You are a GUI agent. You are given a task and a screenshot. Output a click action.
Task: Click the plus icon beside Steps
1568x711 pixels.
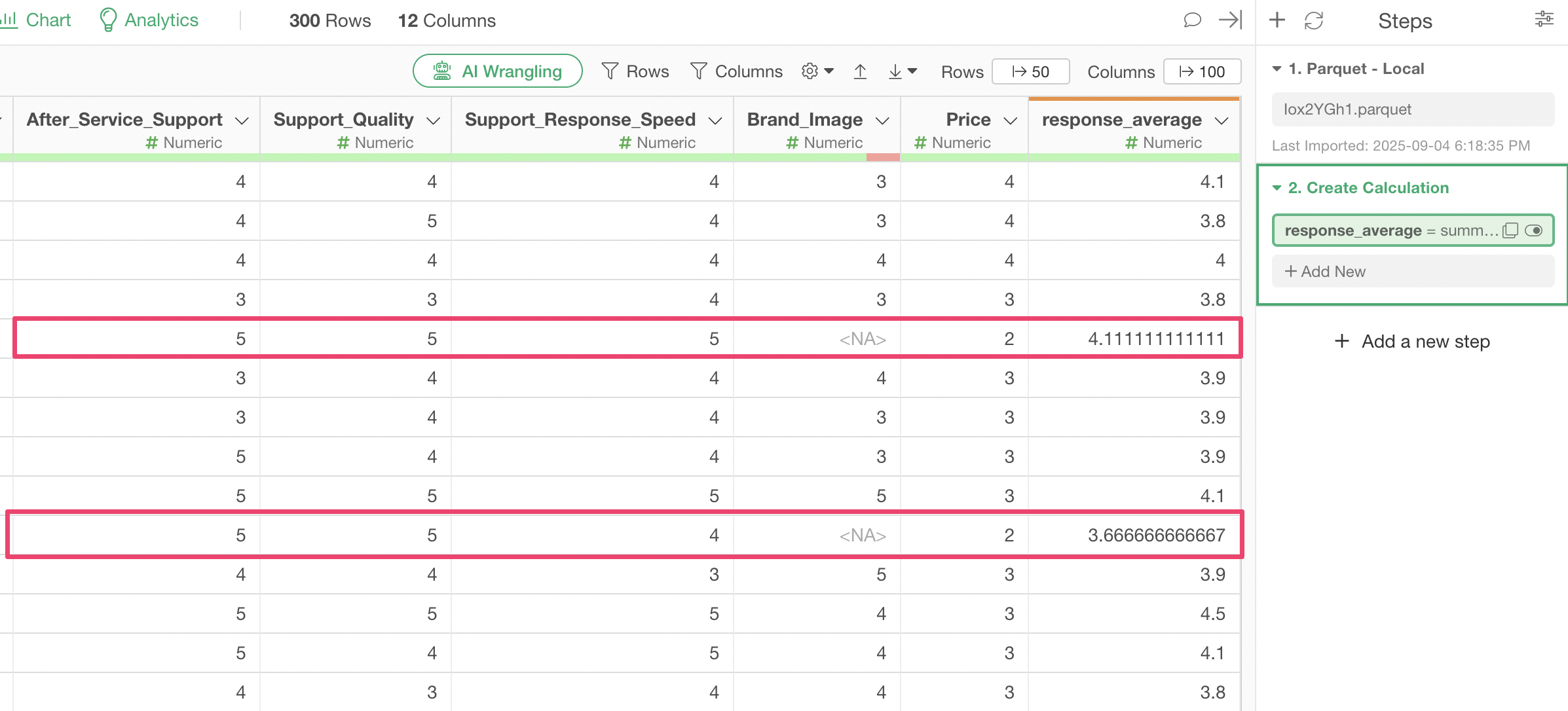point(1277,20)
